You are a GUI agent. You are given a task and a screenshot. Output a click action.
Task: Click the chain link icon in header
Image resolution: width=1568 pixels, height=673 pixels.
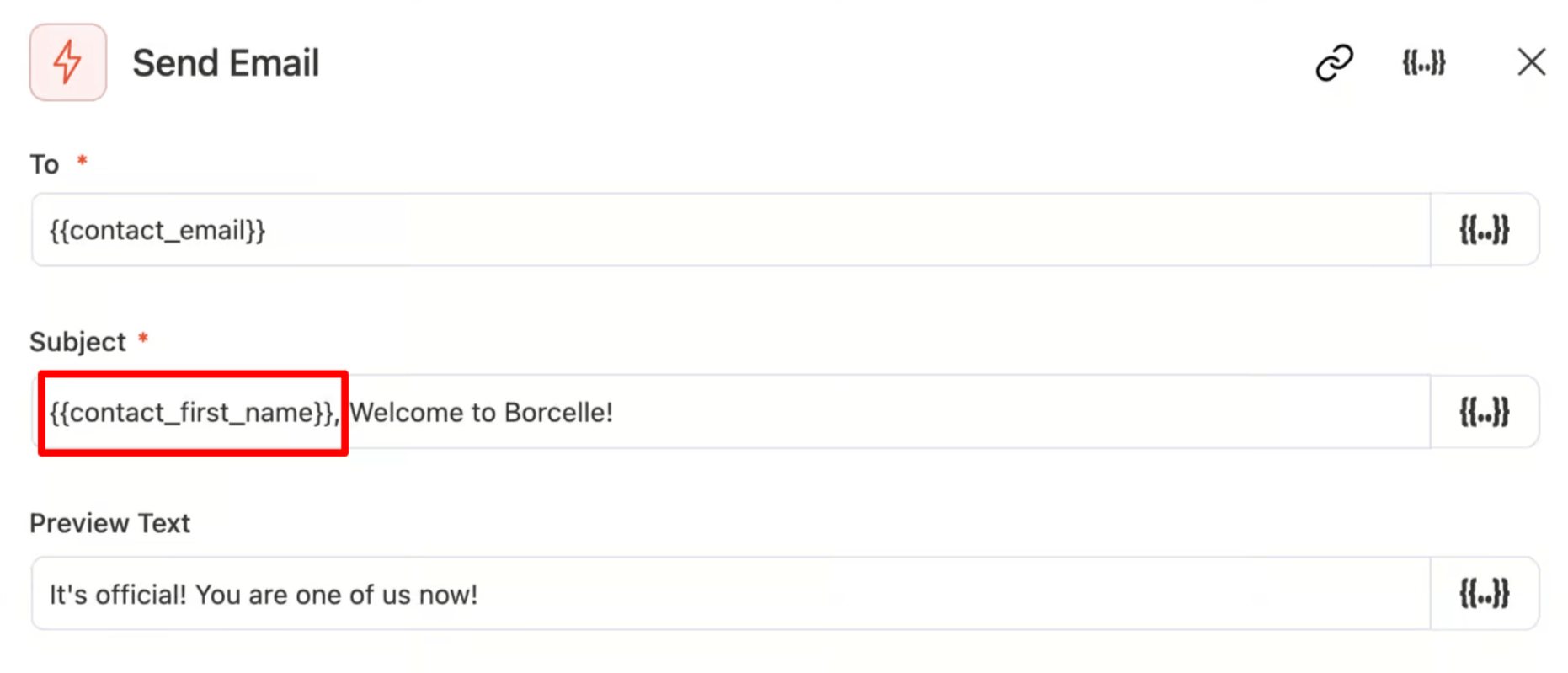[1334, 62]
